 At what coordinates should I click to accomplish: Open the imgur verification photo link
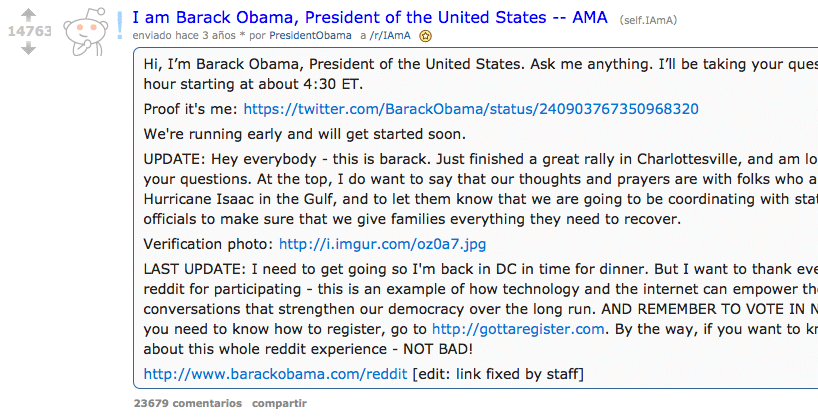pos(382,244)
